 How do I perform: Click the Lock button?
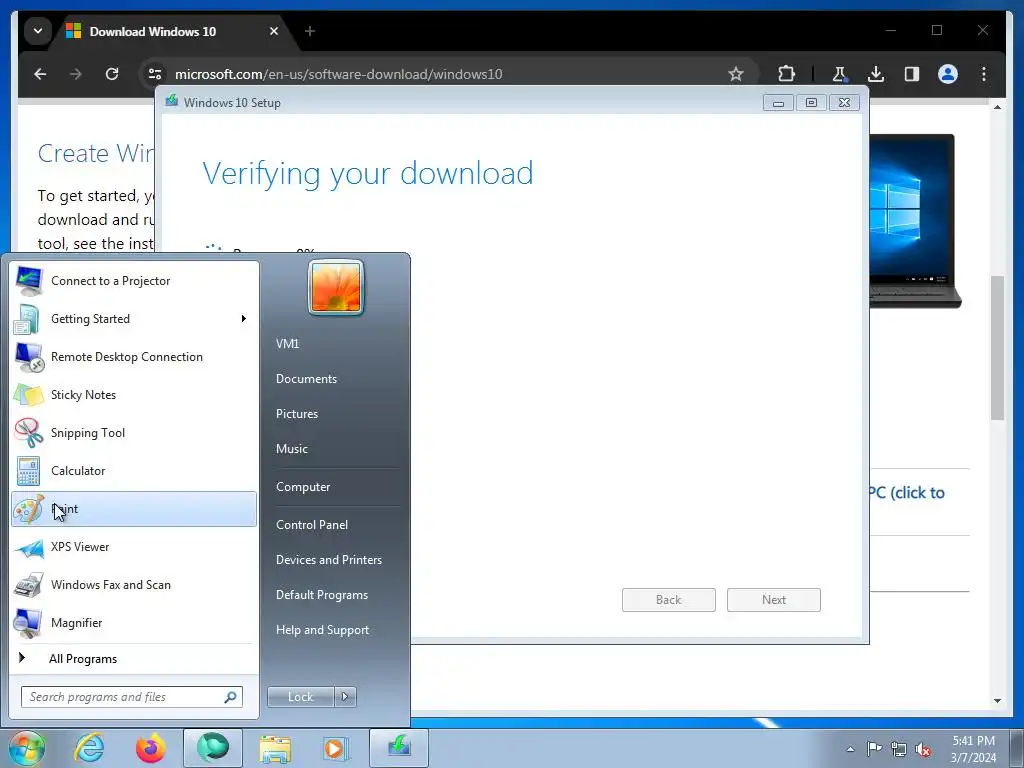[301, 697]
